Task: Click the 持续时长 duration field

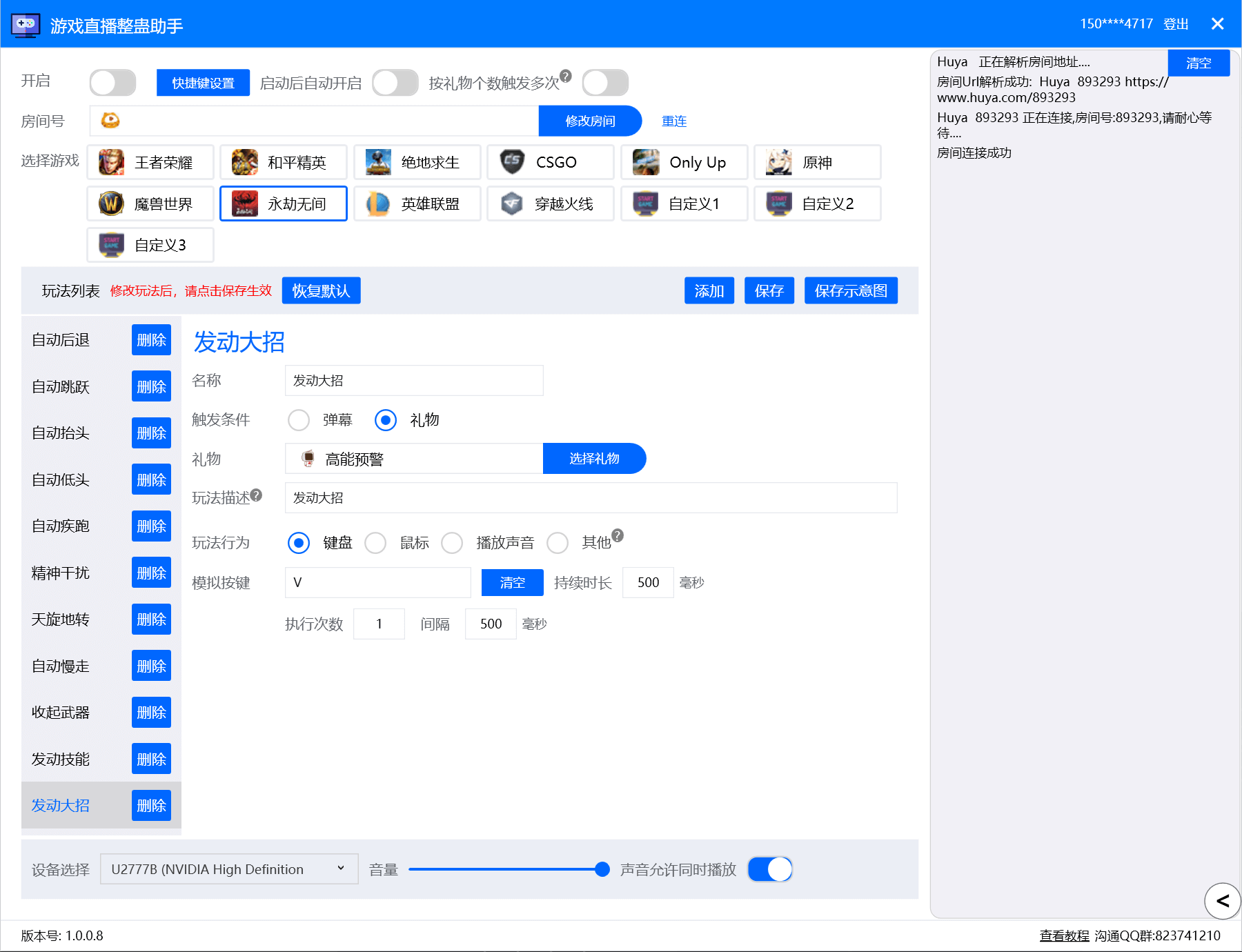Action: (648, 582)
